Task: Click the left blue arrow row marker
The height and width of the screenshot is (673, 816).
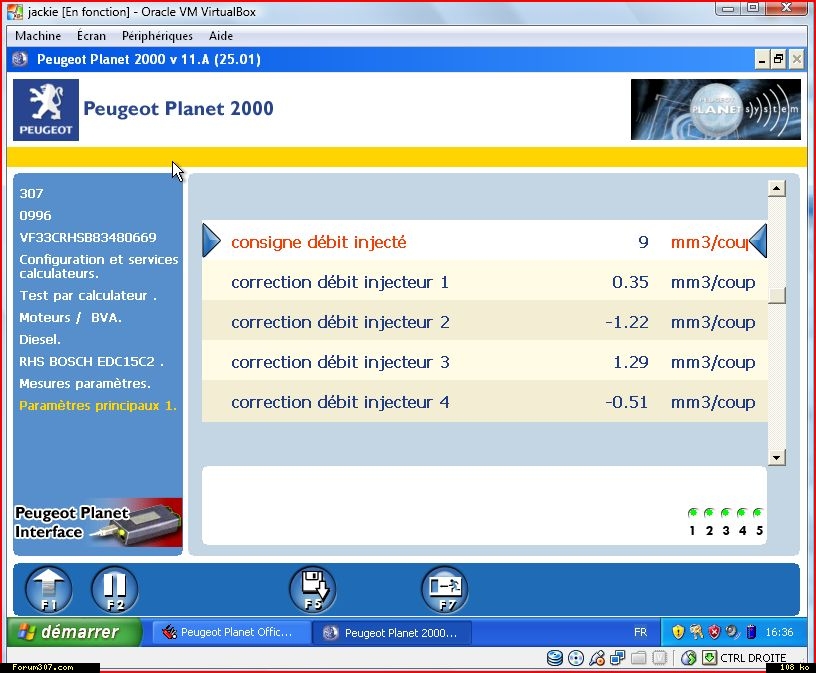Action: 211,241
